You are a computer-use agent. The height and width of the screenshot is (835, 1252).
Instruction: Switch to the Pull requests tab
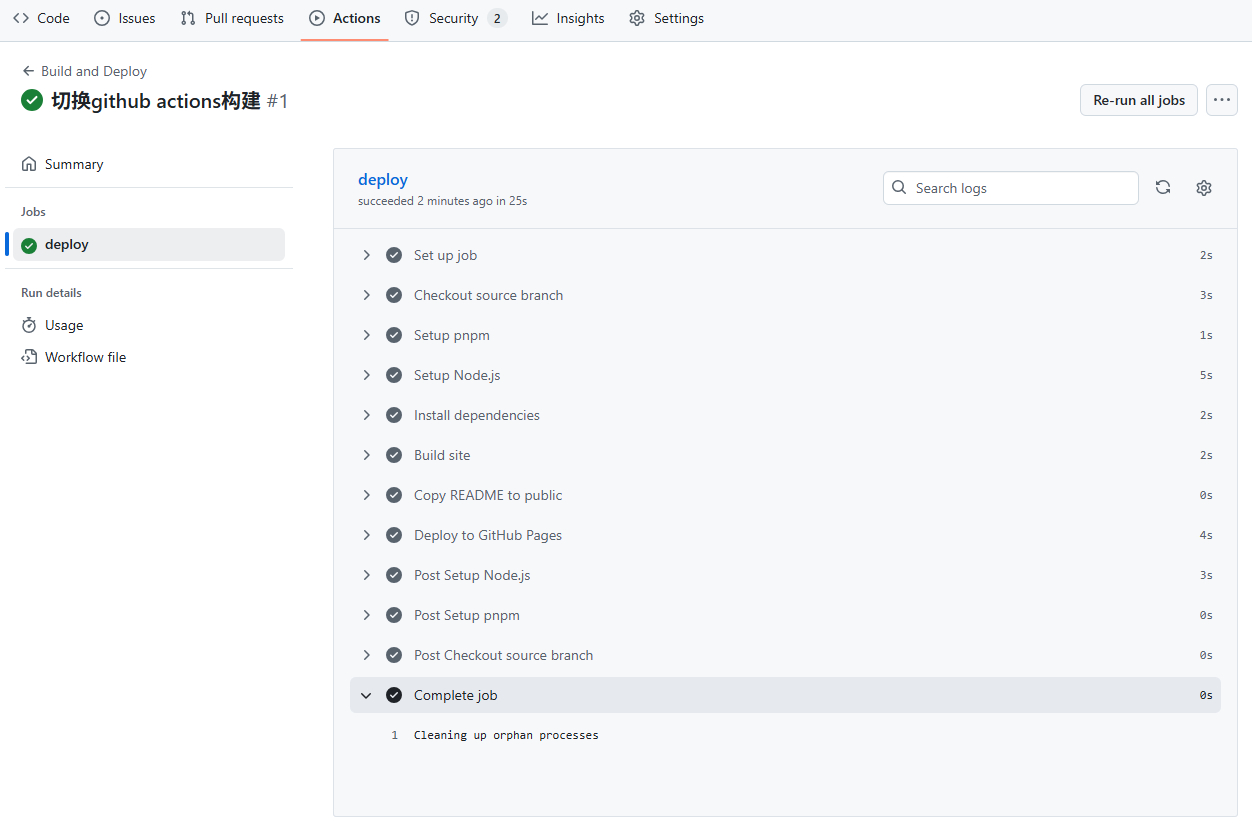click(232, 18)
